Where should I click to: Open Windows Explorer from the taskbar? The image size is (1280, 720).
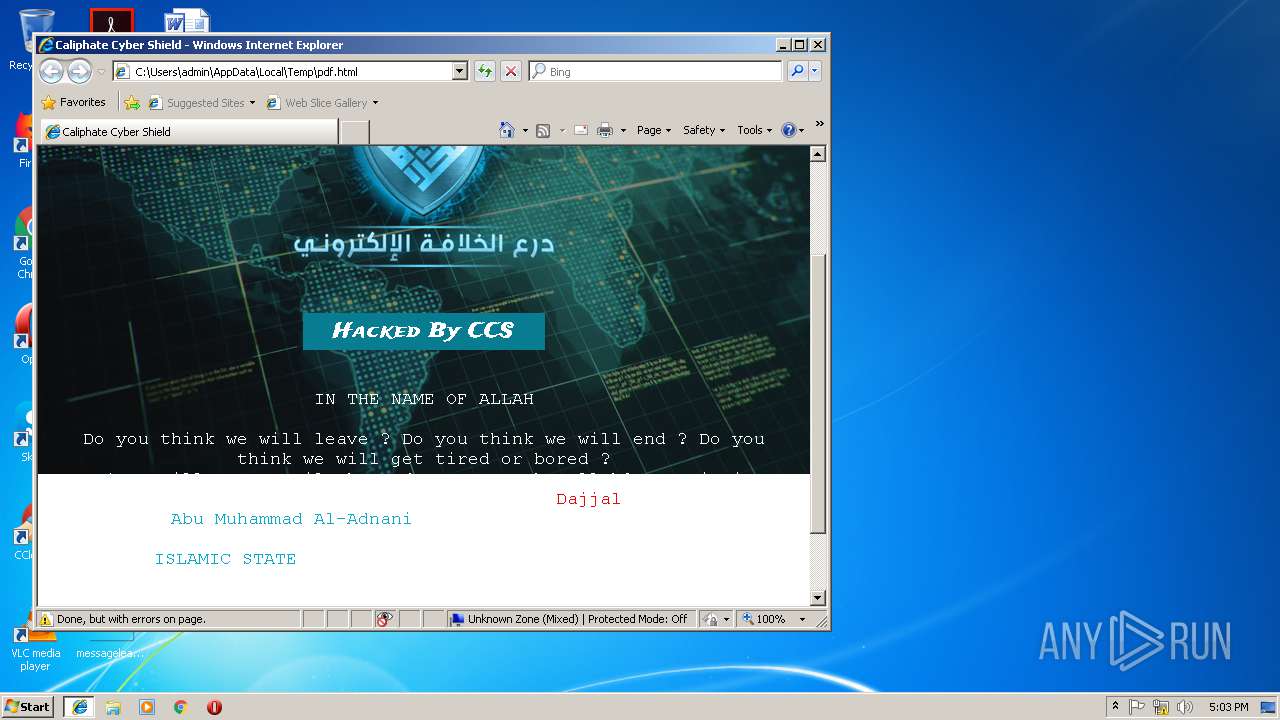(x=113, y=706)
